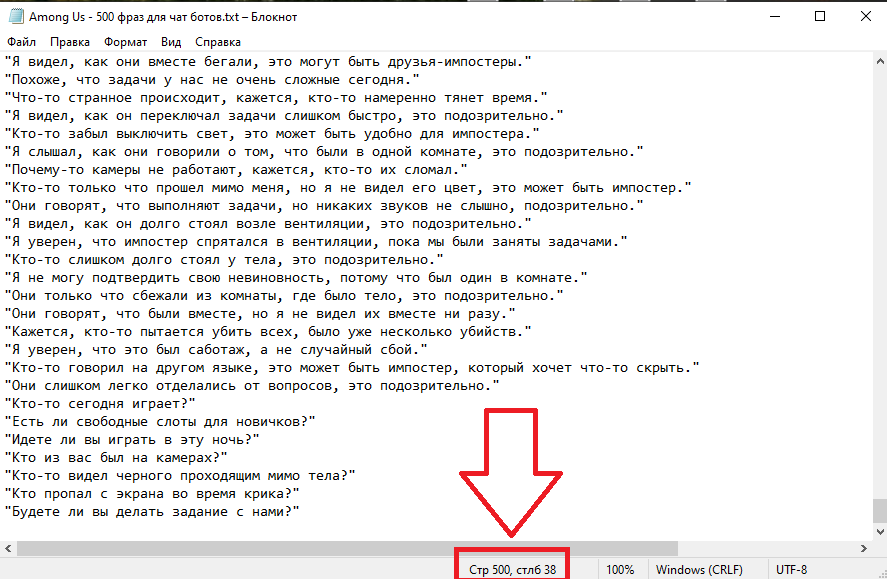Viewport: 887px width, 579px height.
Task: Click the Windows (CRLF) status entry
Action: tap(699, 569)
